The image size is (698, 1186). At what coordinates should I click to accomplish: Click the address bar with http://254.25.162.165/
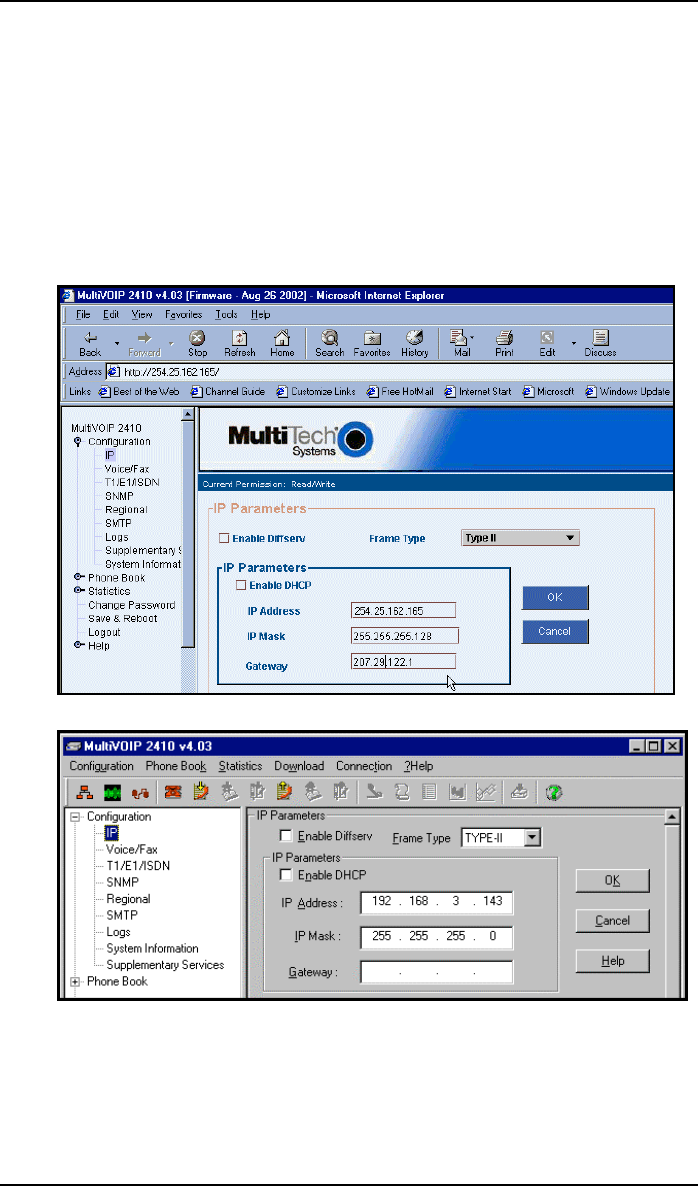tap(390, 372)
